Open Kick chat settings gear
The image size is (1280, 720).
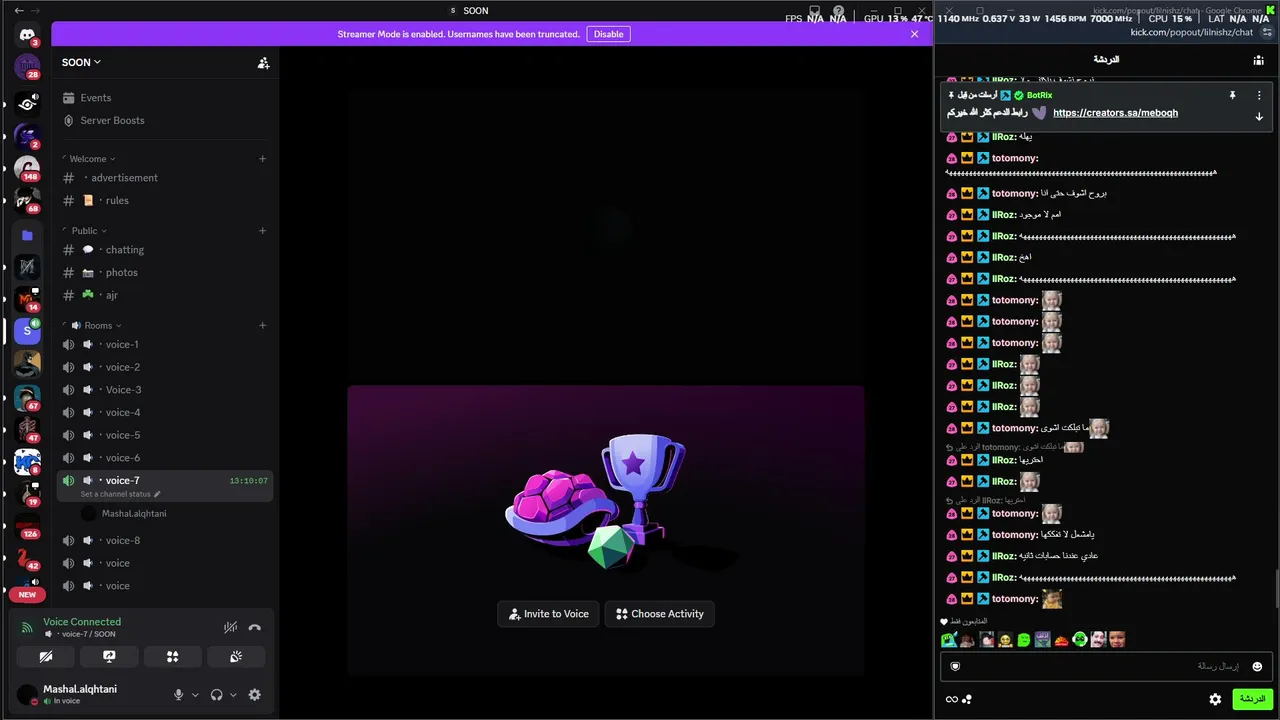tap(1215, 699)
